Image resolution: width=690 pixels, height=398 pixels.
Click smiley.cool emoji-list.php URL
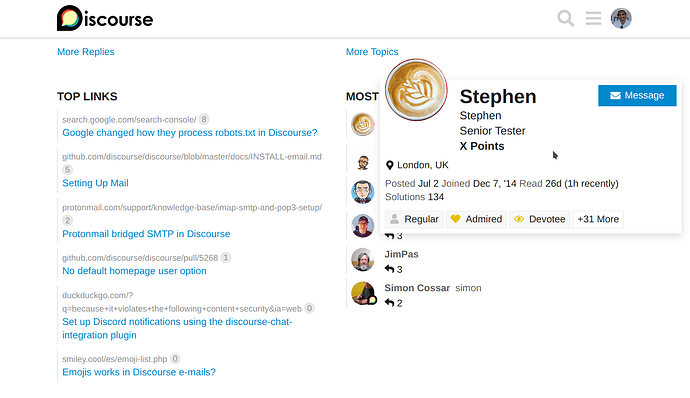(x=115, y=359)
